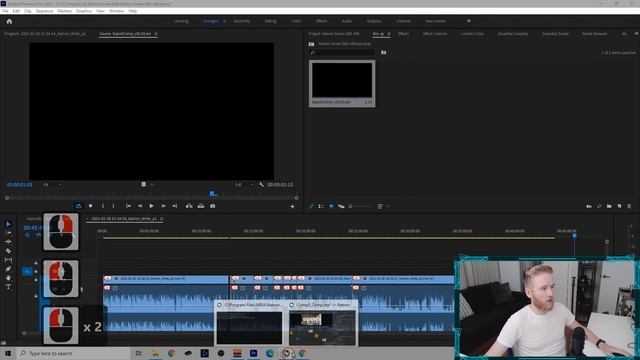Choose the Ripple Edit tool

[x=8, y=242]
